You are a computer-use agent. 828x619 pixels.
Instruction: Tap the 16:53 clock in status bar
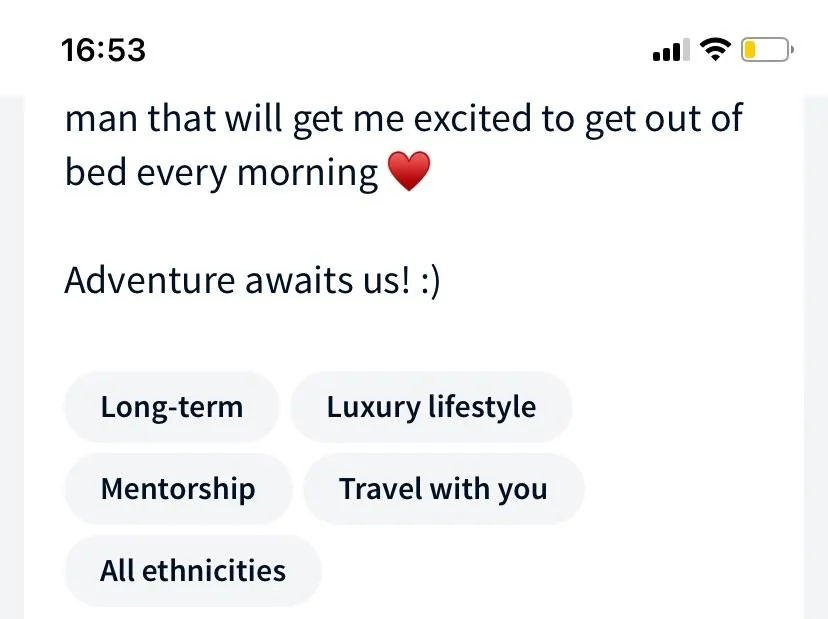click(103, 50)
